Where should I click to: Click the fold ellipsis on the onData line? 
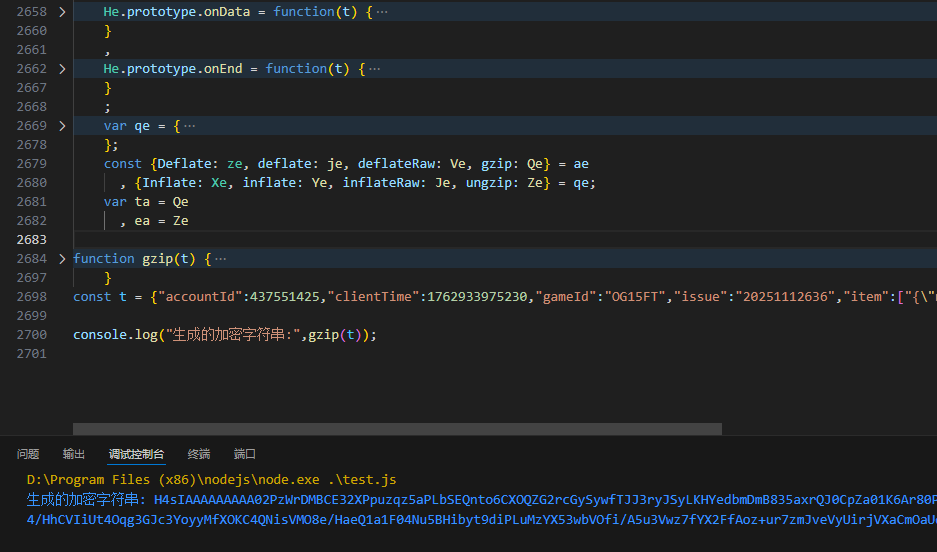tap(381, 12)
